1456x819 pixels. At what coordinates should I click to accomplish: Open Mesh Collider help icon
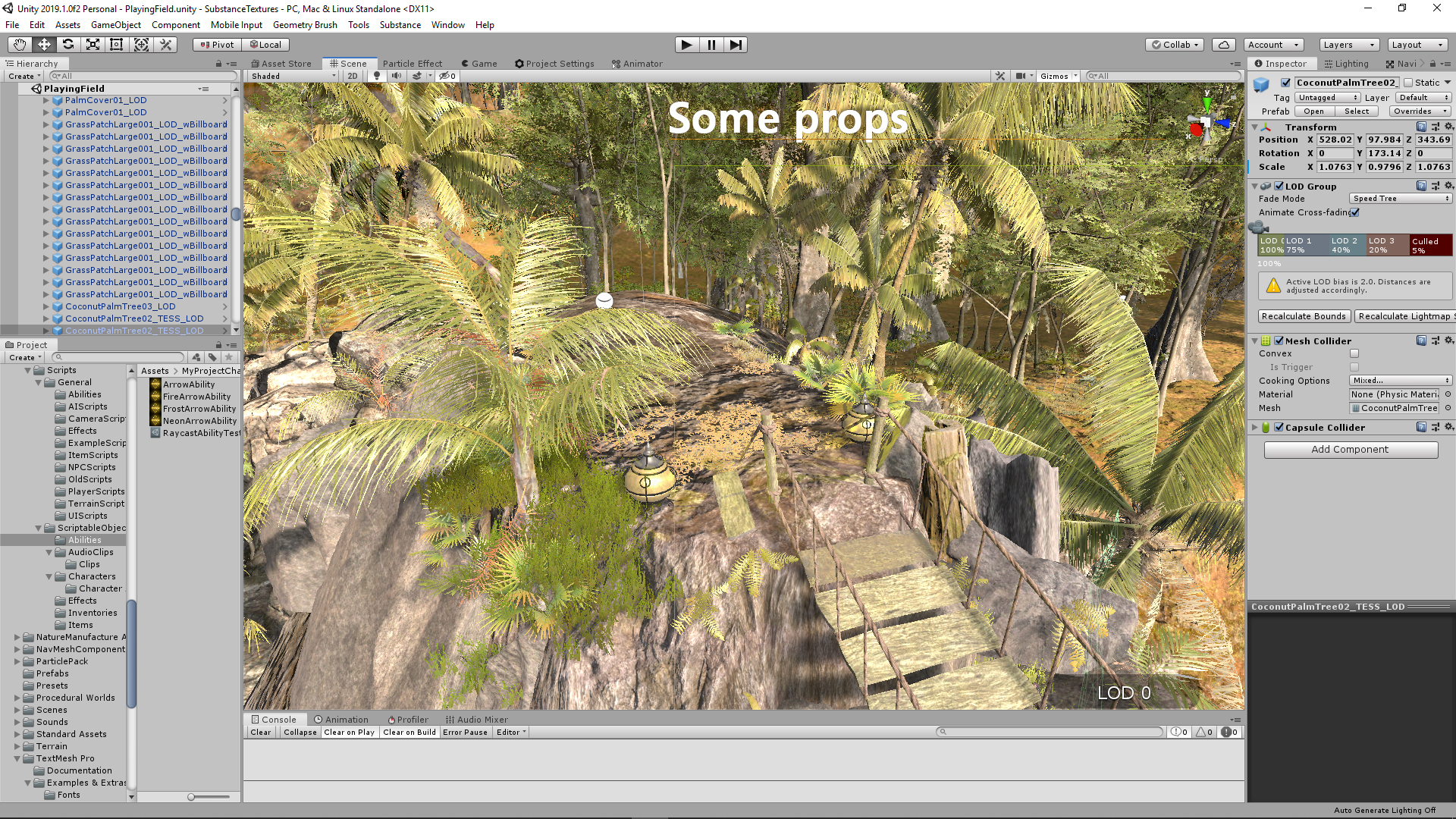pyautogui.click(x=1422, y=341)
